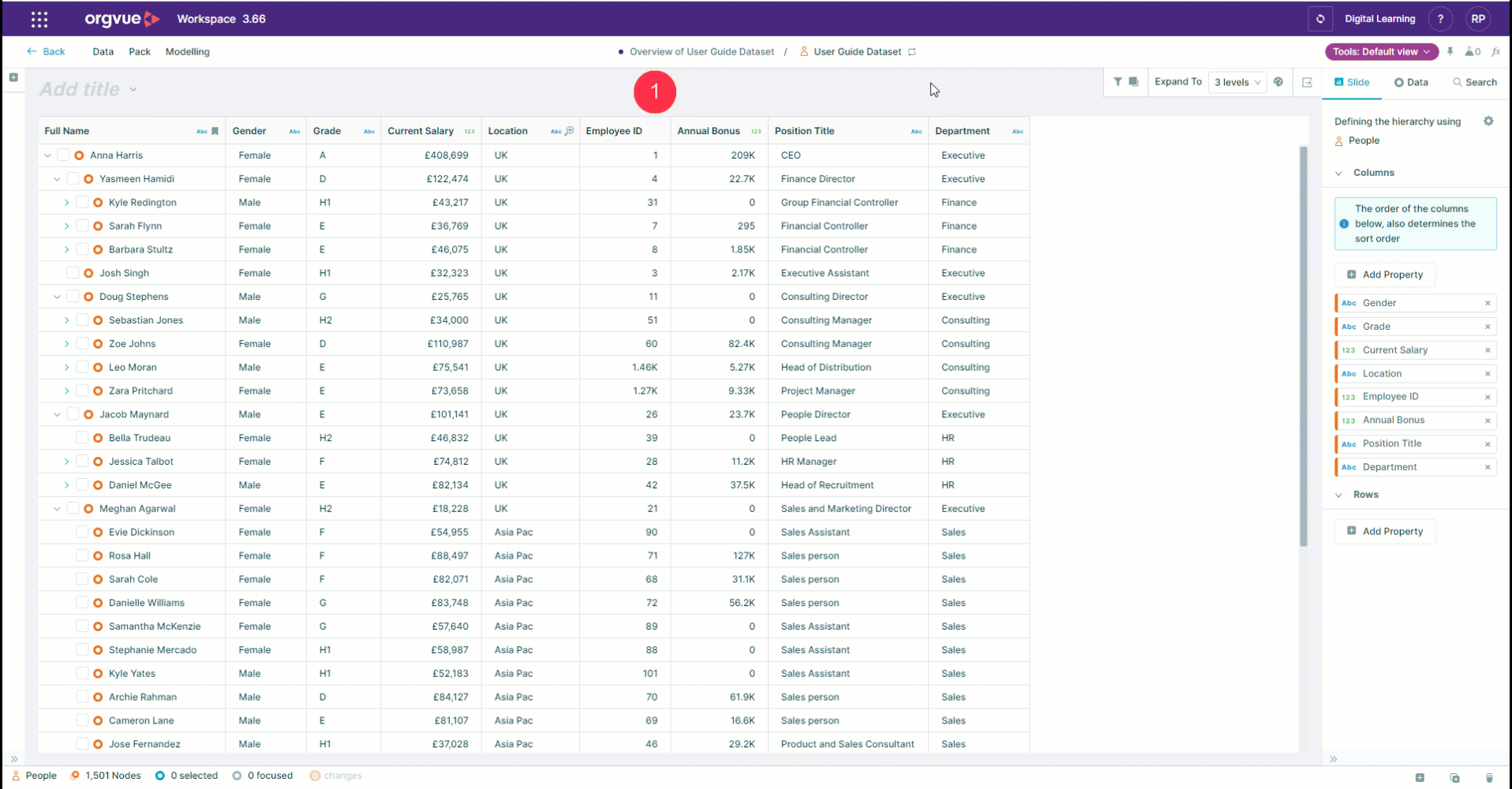Click the trash delete icon in bottom bar

(1489, 777)
